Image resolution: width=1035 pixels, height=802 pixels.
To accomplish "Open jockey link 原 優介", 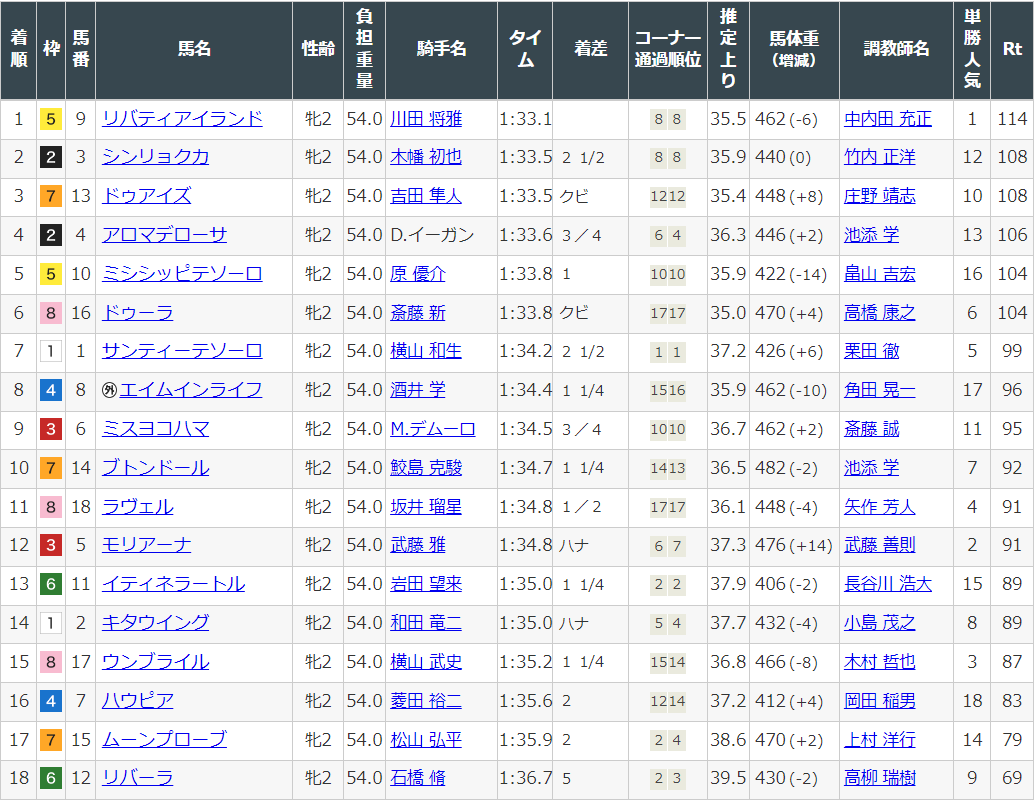I will 418,274.
